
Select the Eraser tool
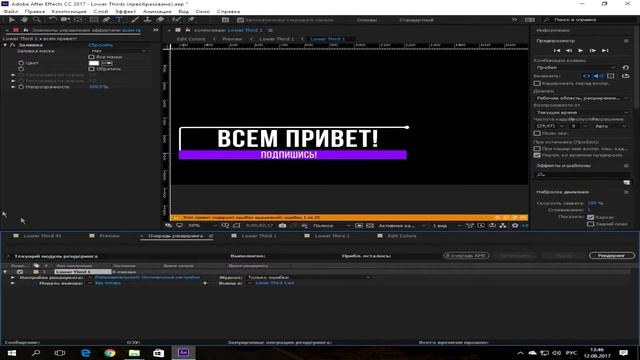pos(160,20)
